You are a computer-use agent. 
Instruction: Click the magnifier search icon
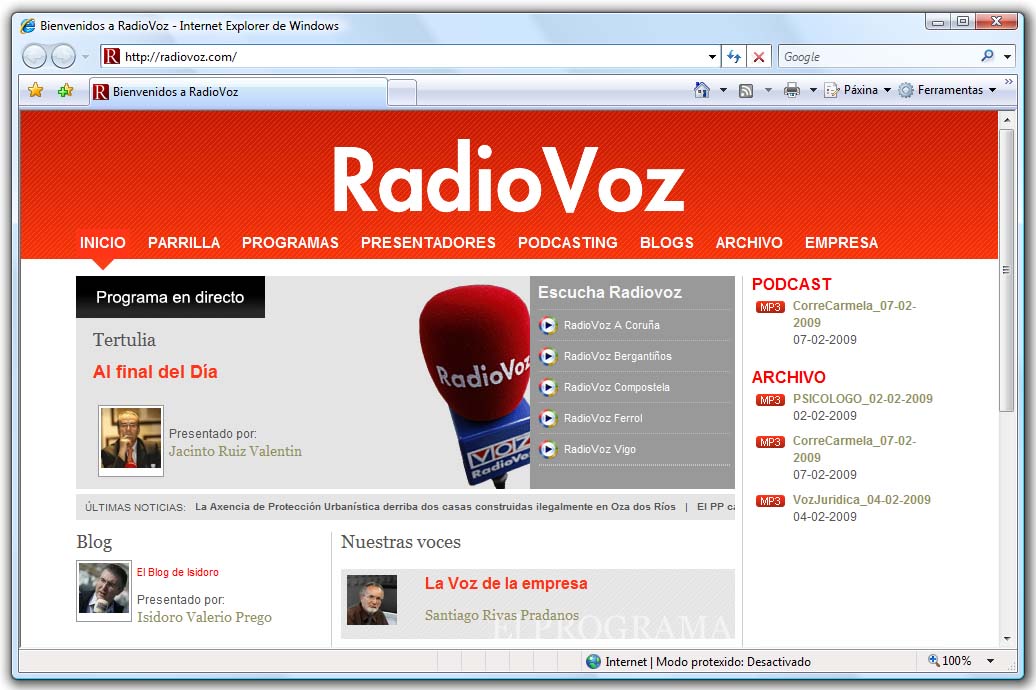987,56
